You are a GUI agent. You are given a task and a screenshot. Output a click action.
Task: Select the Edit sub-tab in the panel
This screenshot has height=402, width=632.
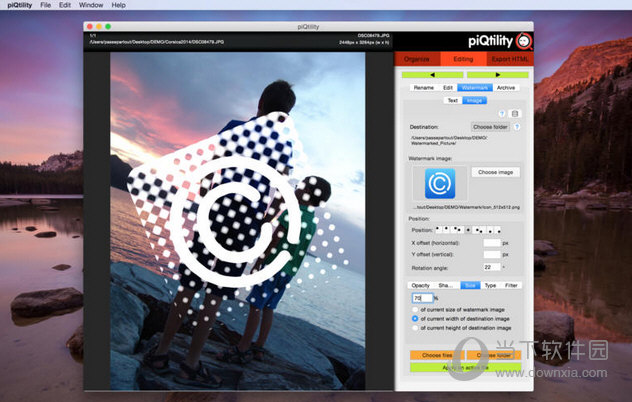tap(448, 87)
